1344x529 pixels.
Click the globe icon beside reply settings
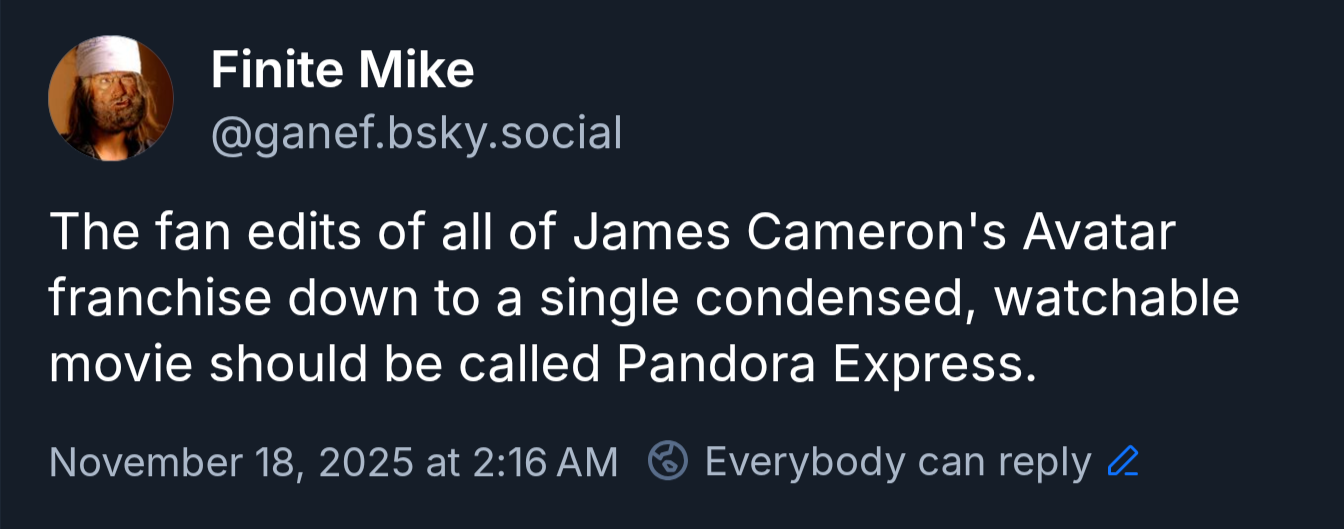point(667,462)
